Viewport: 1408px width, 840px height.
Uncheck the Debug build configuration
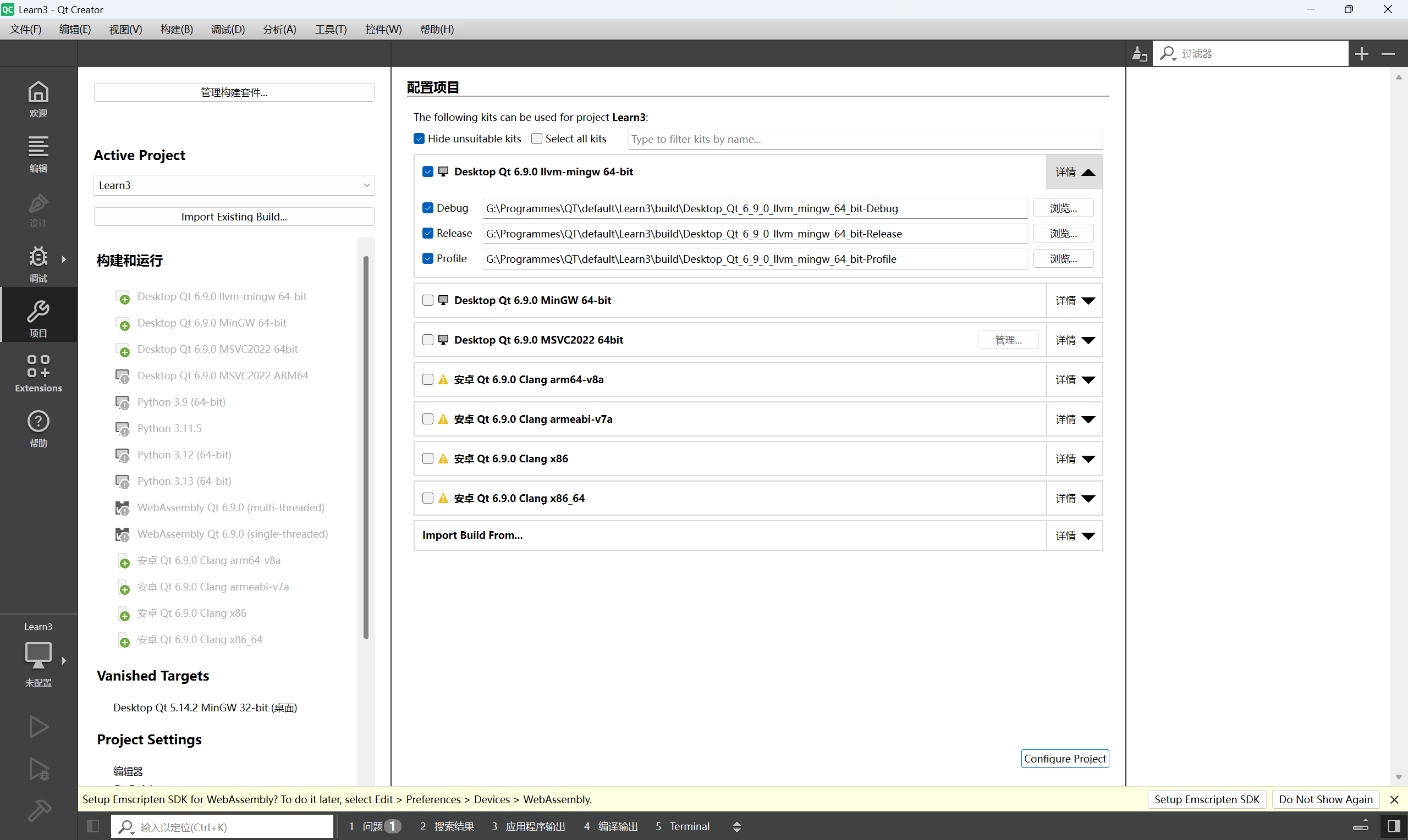coord(428,208)
